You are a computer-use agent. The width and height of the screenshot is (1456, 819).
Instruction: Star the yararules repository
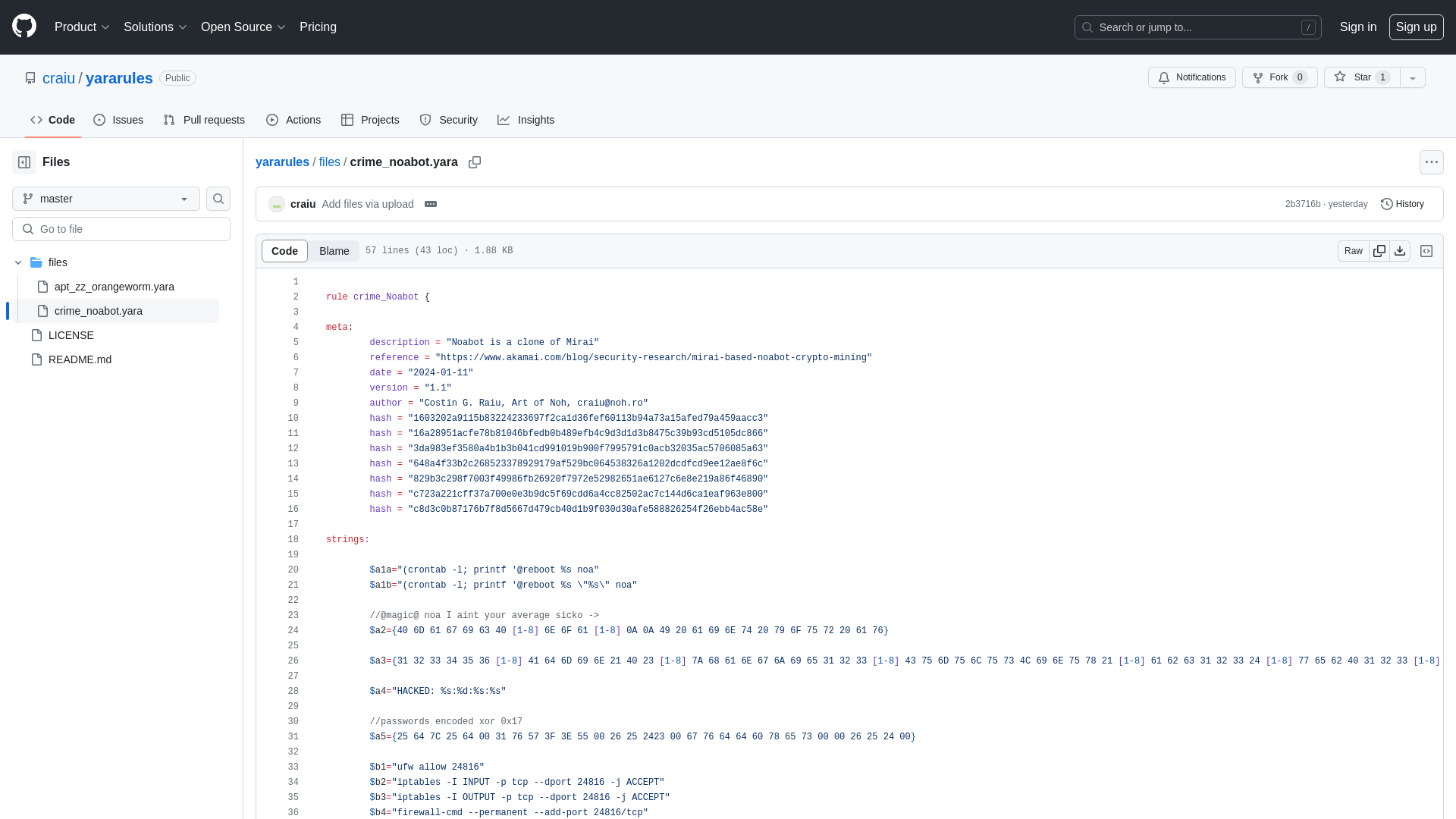1362,77
